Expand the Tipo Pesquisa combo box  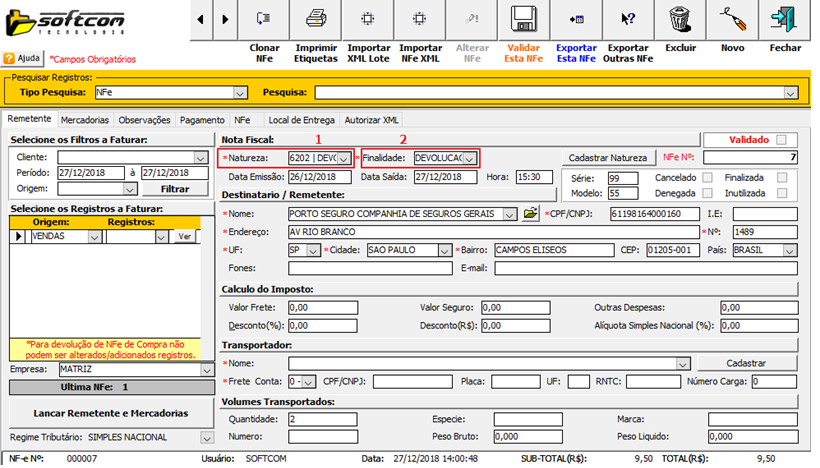[x=239, y=92]
